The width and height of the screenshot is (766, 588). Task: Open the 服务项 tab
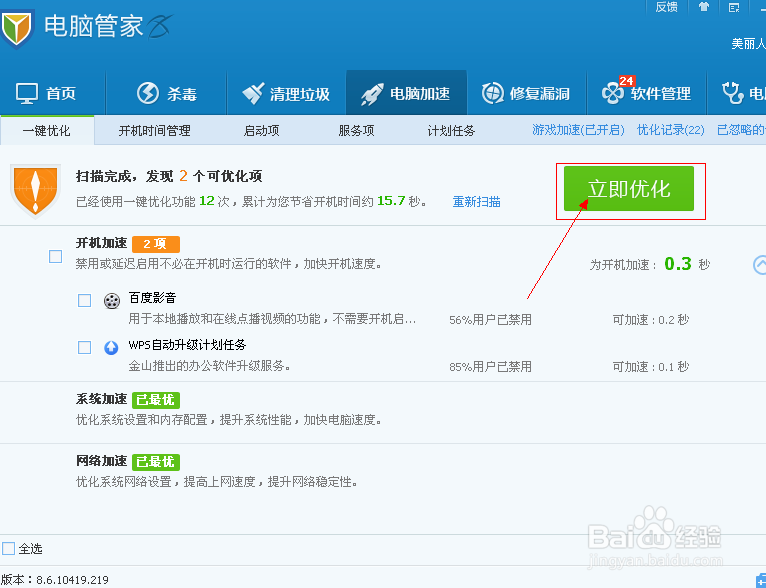pos(356,130)
